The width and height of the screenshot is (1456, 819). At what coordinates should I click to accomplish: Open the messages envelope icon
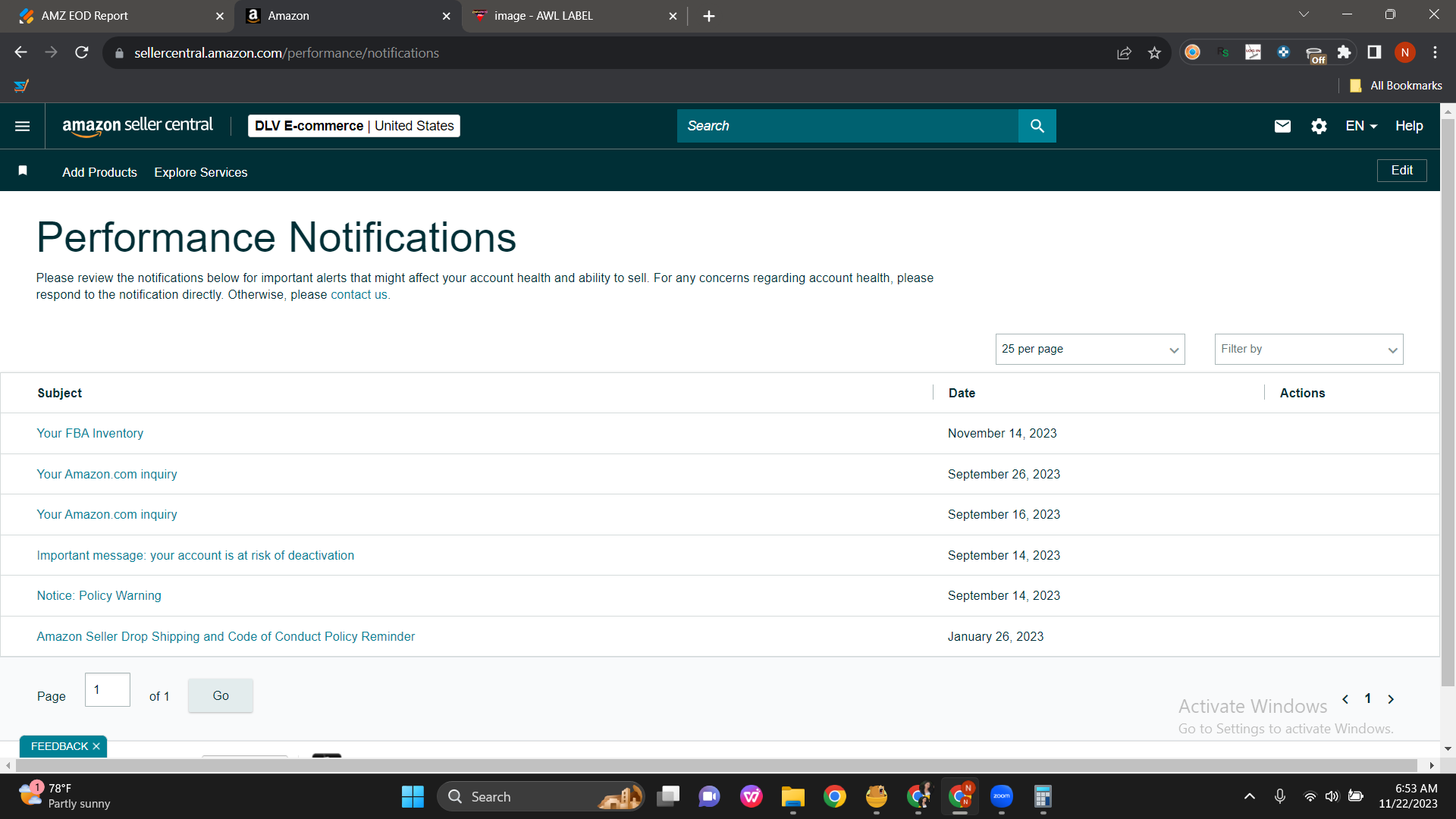1282,126
